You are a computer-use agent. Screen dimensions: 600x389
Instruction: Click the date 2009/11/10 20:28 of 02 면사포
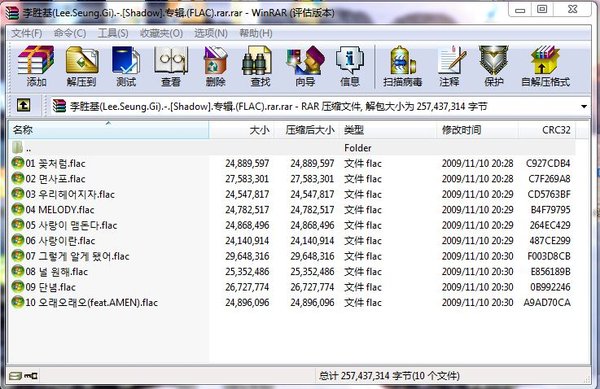[x=478, y=179]
